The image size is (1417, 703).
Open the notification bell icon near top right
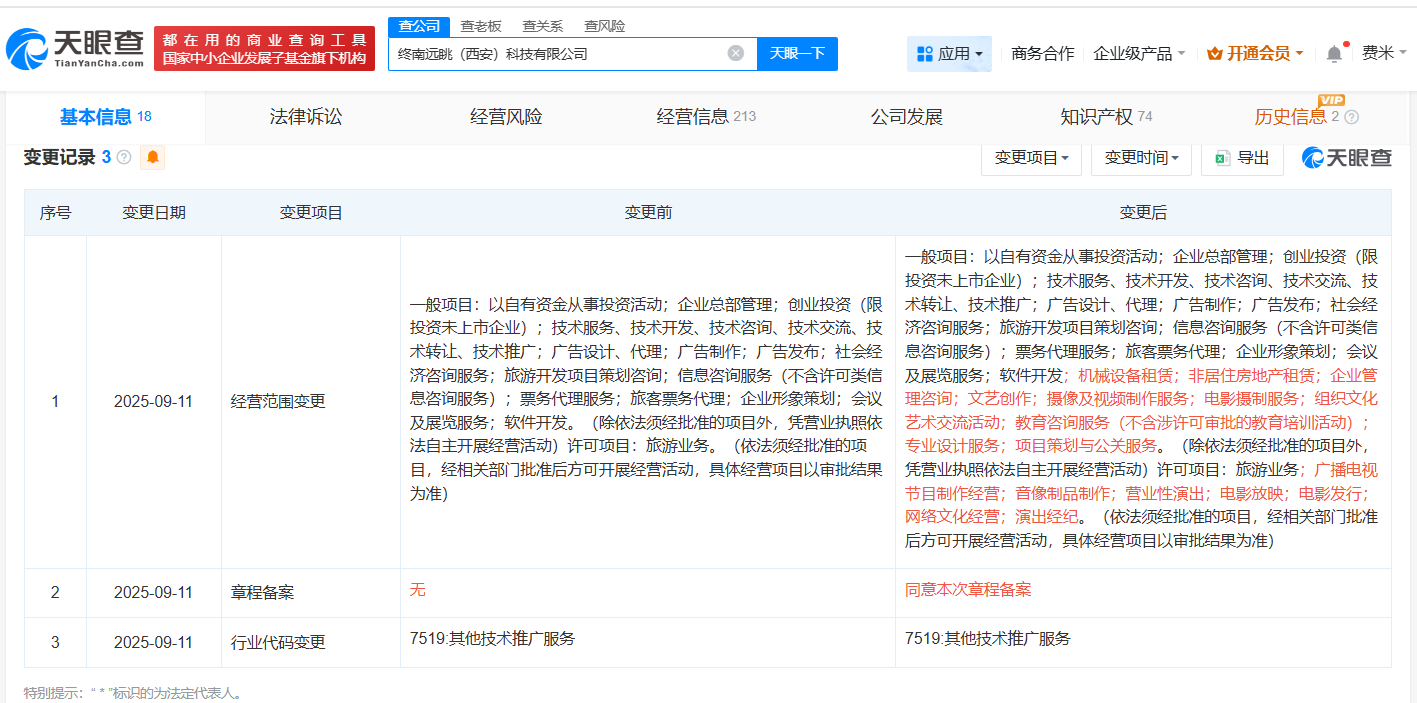pyautogui.click(x=1333, y=53)
